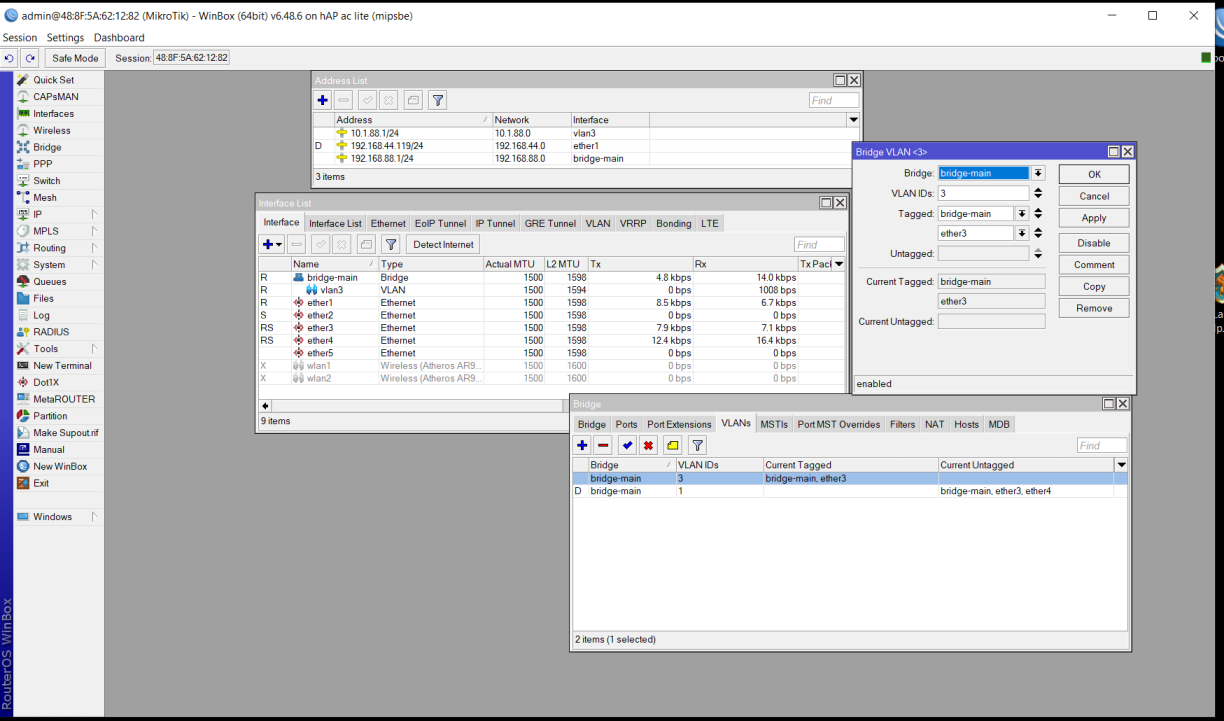The width and height of the screenshot is (1224, 721).
Task: Switch to VLAN tab in Interface List
Action: click(x=598, y=223)
